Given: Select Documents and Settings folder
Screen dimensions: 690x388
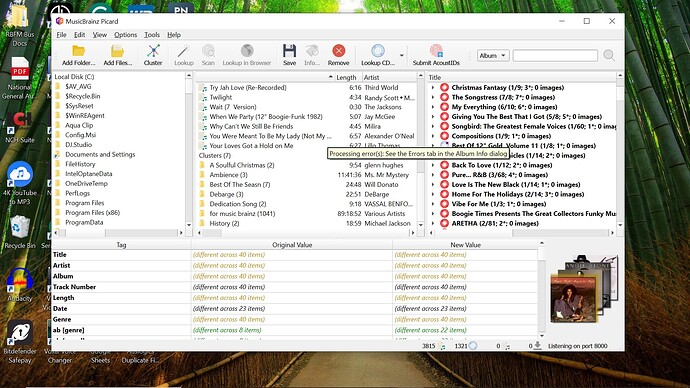Looking at the screenshot, I should (100, 154).
